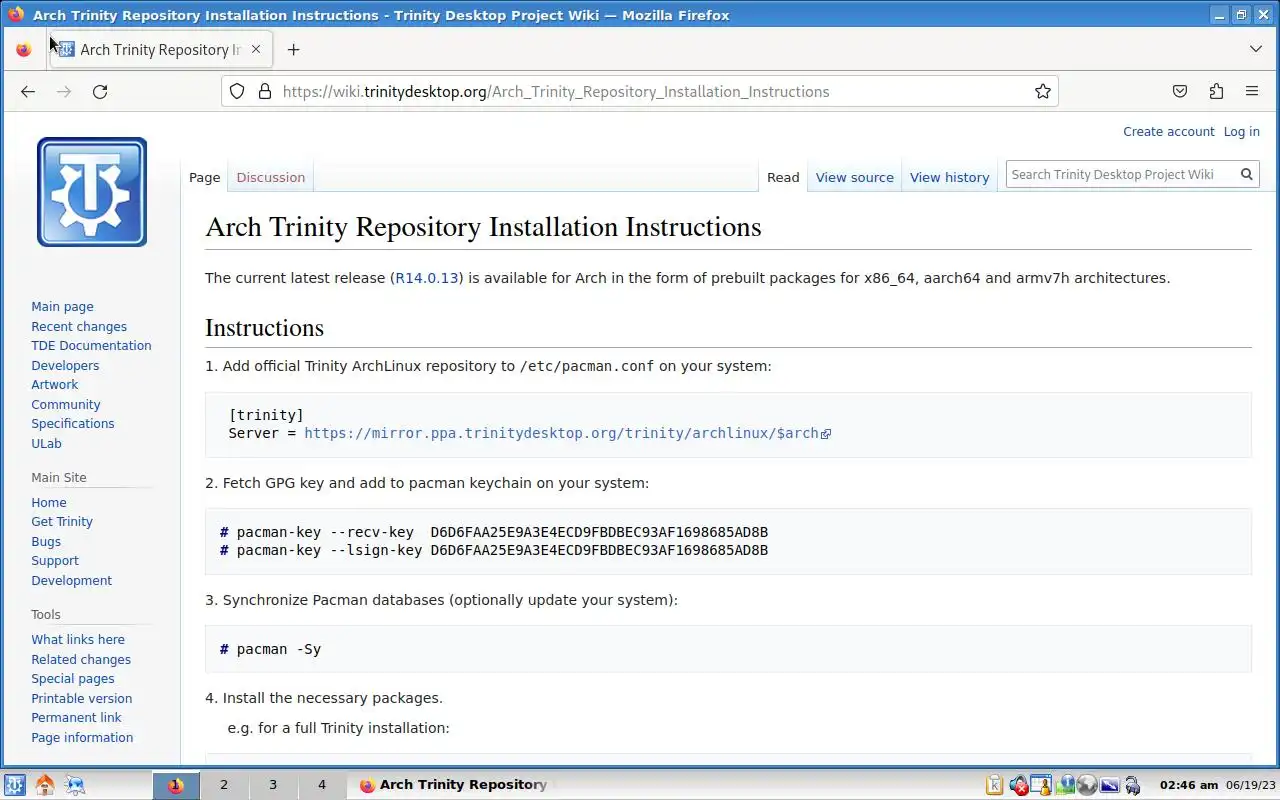1280x800 pixels.
Task: Click the window-with-user tray icon
Action: 1041,785
